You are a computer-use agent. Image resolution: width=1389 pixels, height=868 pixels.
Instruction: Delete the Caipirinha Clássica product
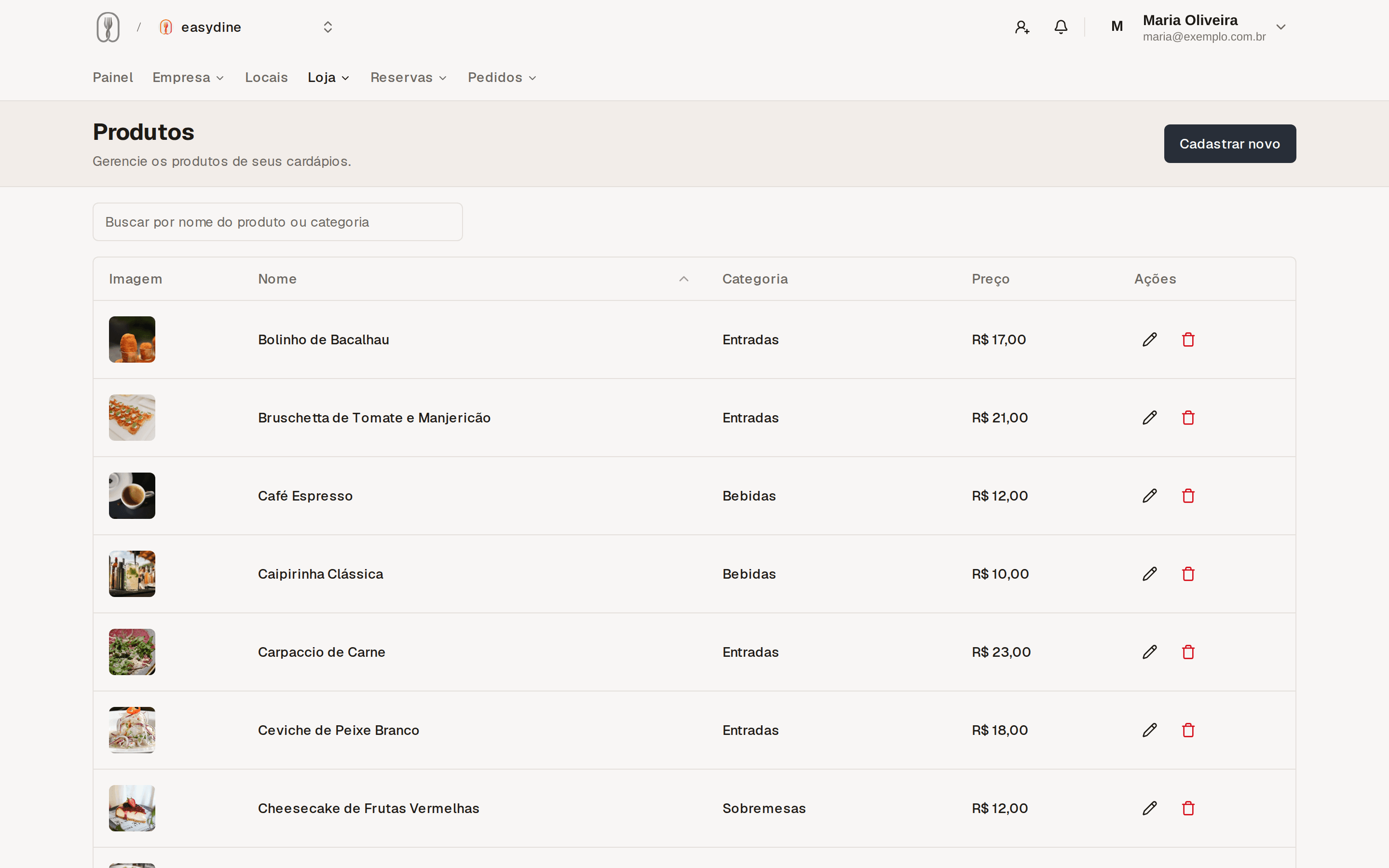pos(1188,573)
